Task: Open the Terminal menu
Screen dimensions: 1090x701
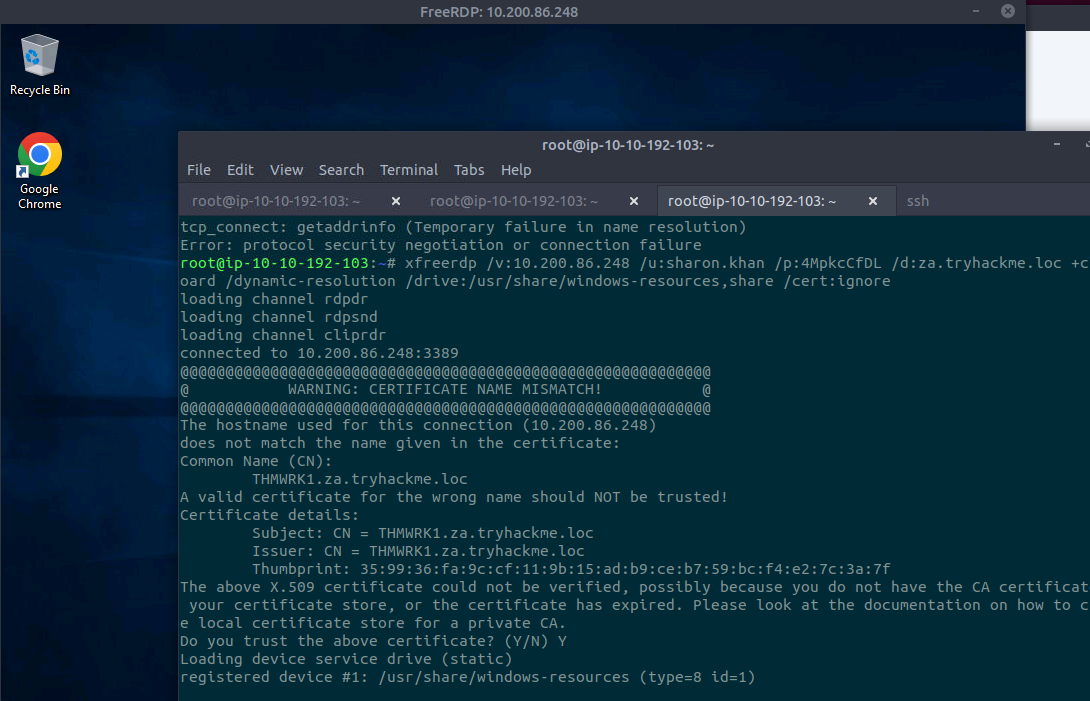Action: tap(409, 170)
